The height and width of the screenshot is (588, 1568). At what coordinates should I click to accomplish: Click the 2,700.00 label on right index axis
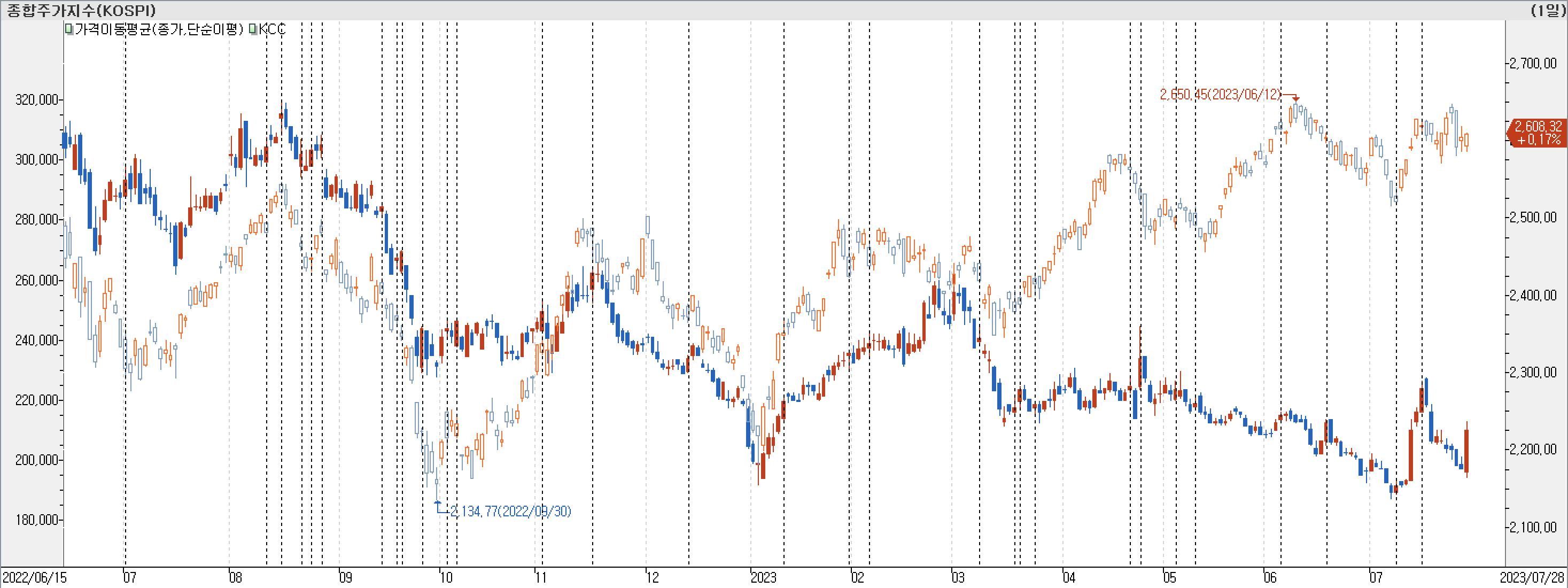click(1533, 63)
